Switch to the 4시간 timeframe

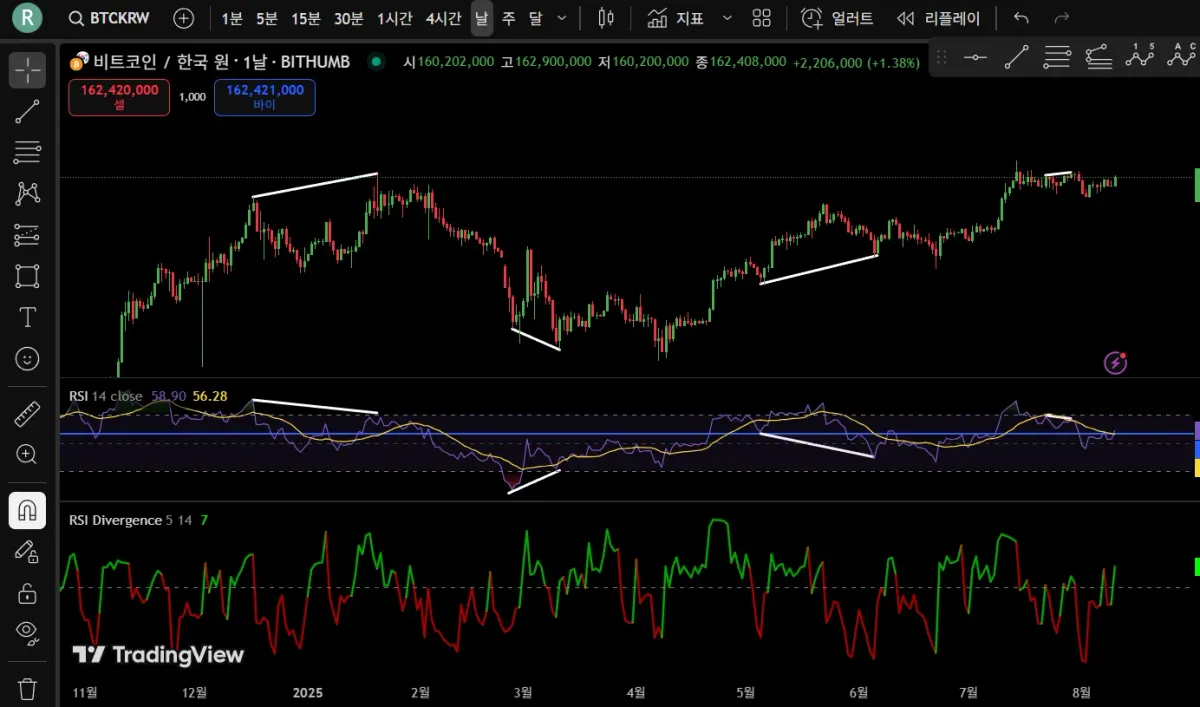443,18
